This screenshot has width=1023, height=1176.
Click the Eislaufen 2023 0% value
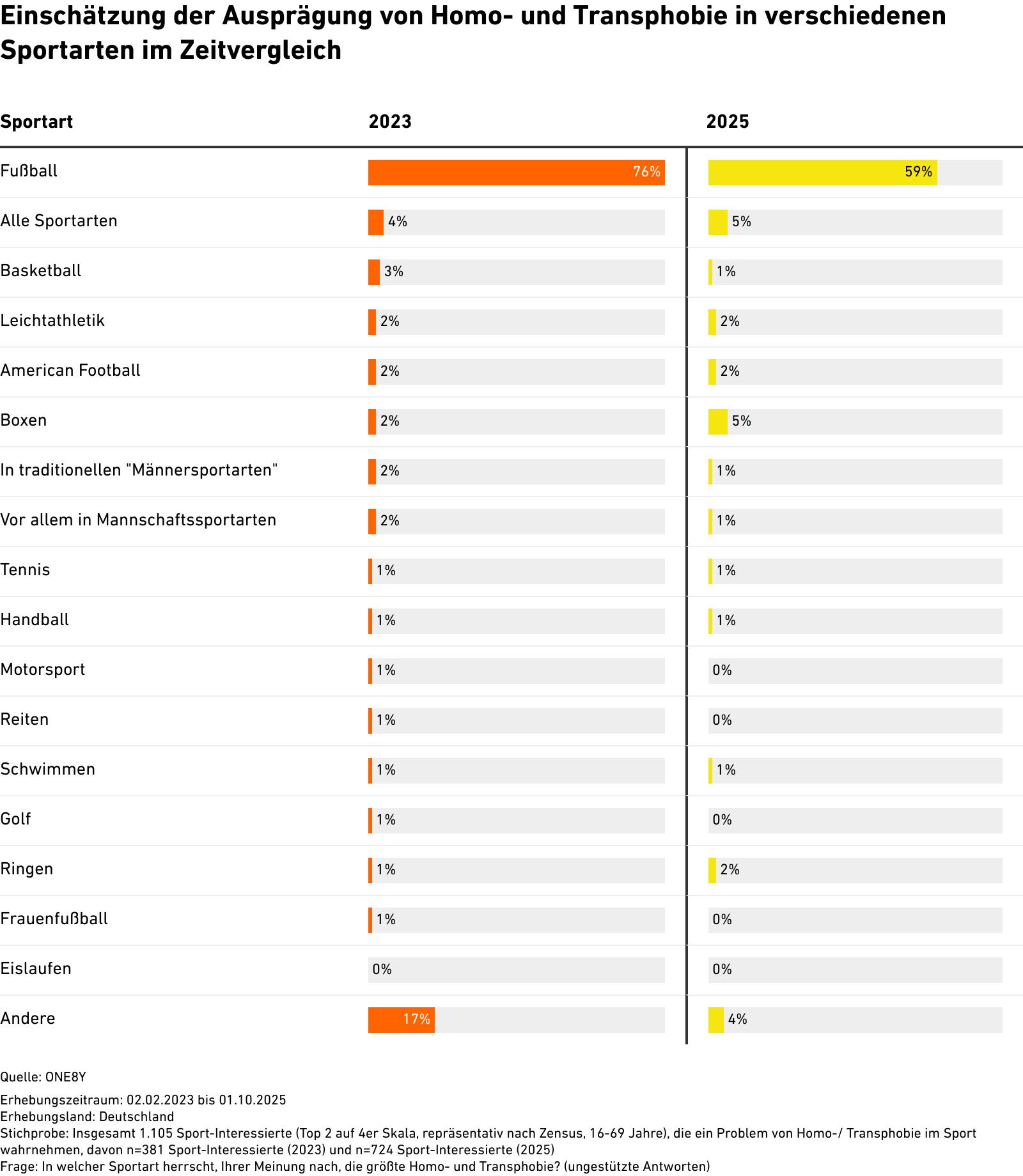(x=382, y=970)
